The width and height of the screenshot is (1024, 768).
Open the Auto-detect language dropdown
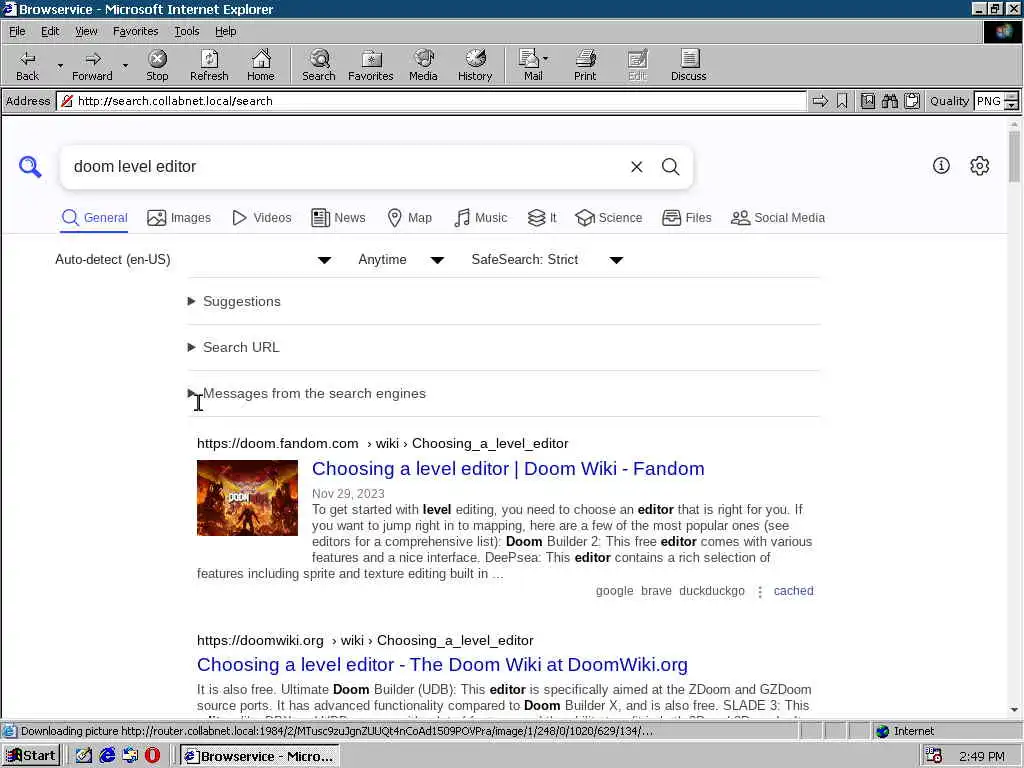[x=193, y=260]
